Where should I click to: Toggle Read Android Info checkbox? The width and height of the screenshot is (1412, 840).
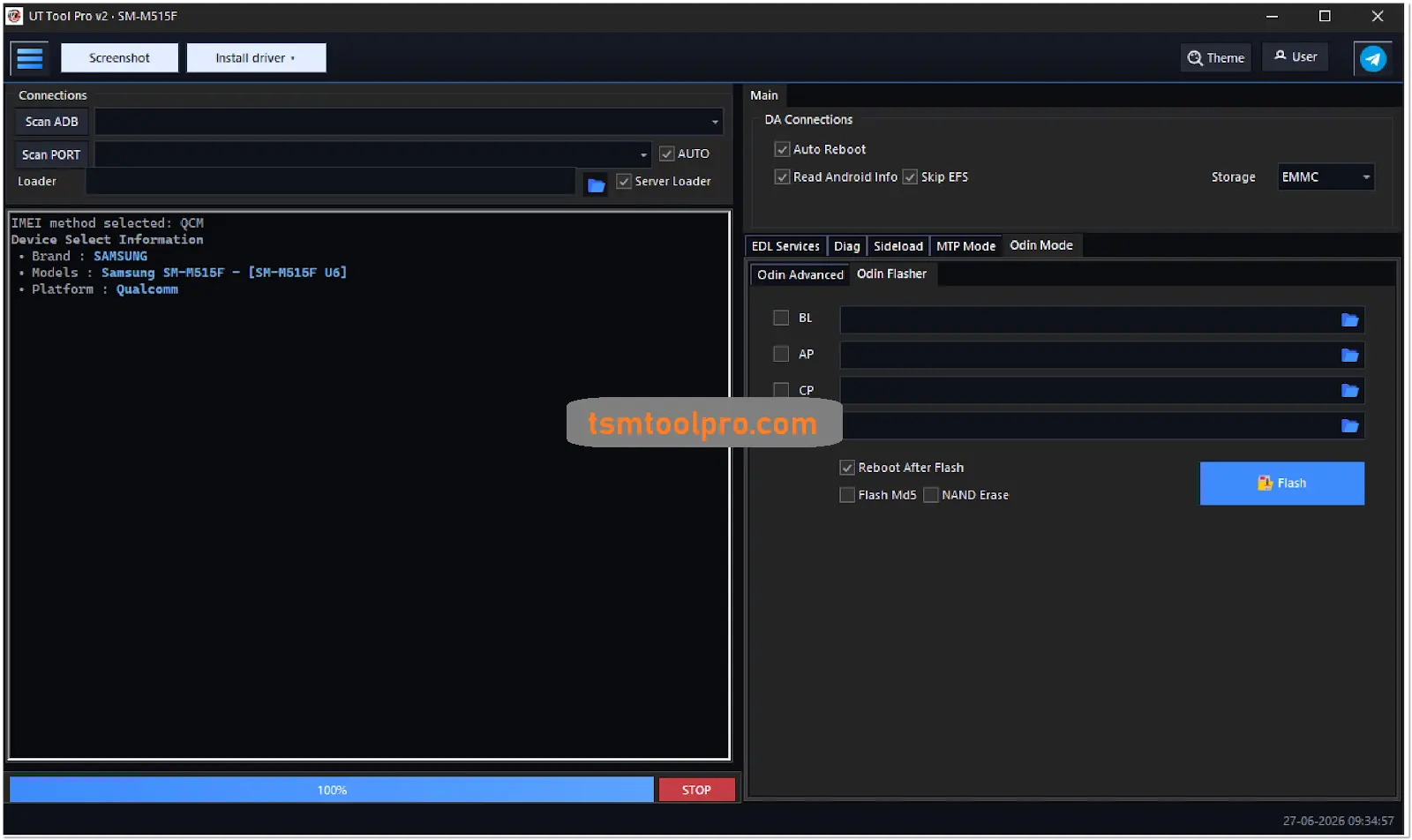point(782,176)
